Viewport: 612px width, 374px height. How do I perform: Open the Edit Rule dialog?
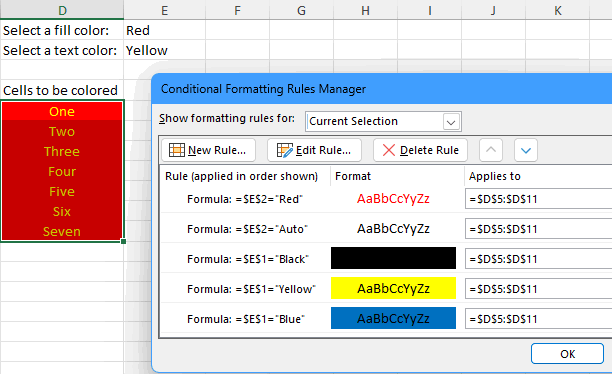click(314, 150)
